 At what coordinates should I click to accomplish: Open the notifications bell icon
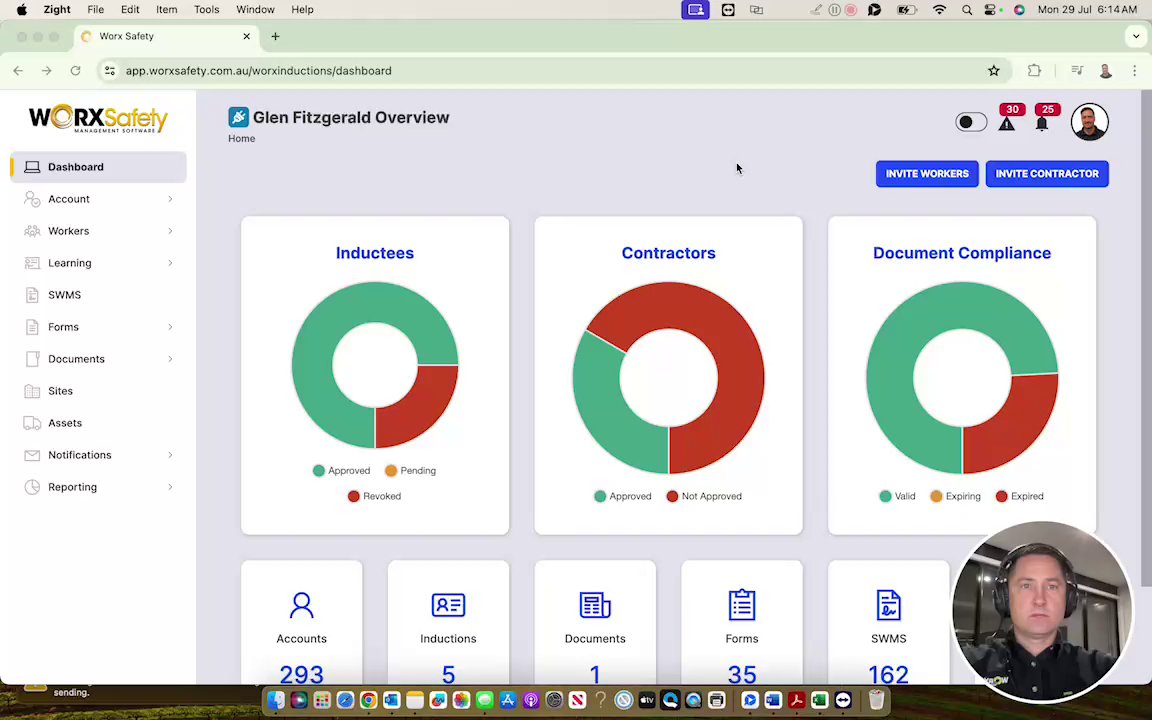1042,123
